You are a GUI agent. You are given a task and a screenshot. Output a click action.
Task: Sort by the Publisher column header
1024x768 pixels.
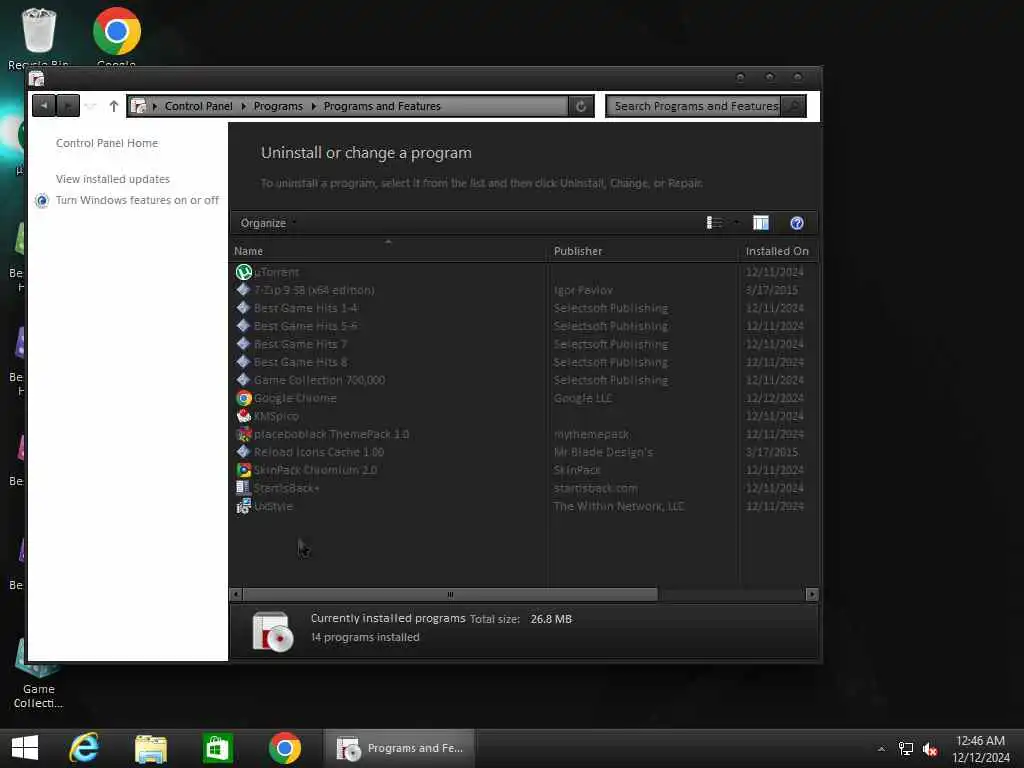(643, 251)
